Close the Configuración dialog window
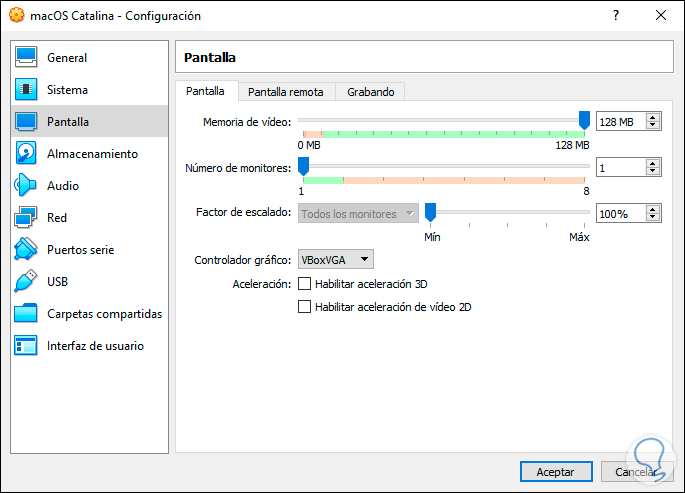The width and height of the screenshot is (685, 493). tap(661, 15)
